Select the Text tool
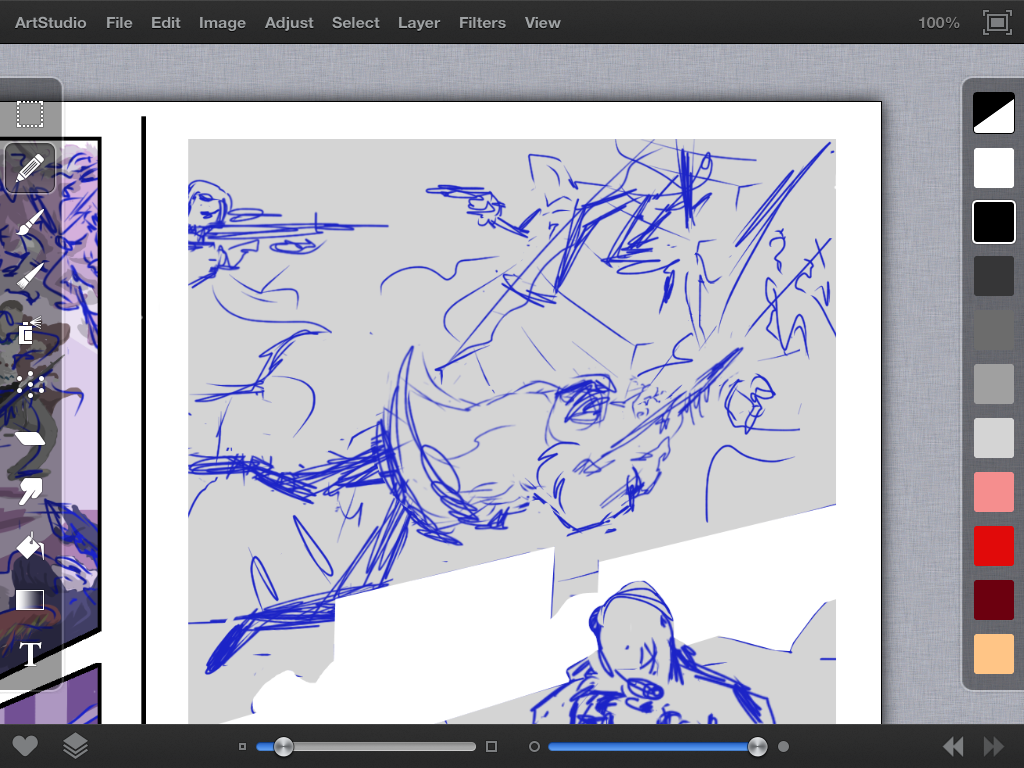Screen dimensions: 1024x768 [x=30, y=654]
